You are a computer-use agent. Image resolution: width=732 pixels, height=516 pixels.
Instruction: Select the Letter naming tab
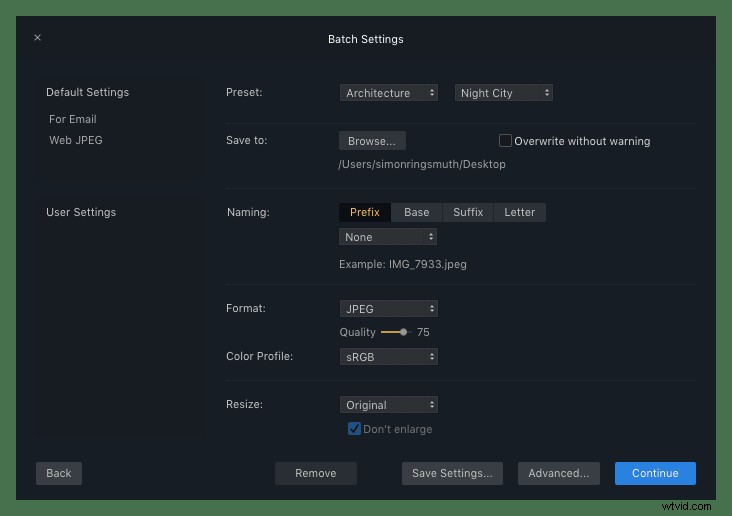[519, 212]
